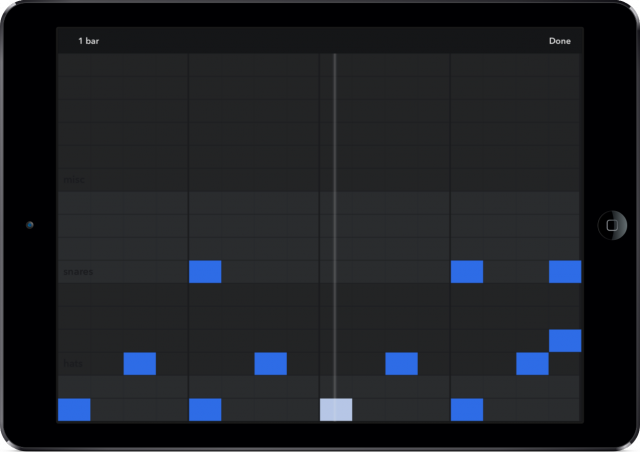This screenshot has height=452, width=640.
Task: Toggle the last snares note off
Action: click(565, 271)
